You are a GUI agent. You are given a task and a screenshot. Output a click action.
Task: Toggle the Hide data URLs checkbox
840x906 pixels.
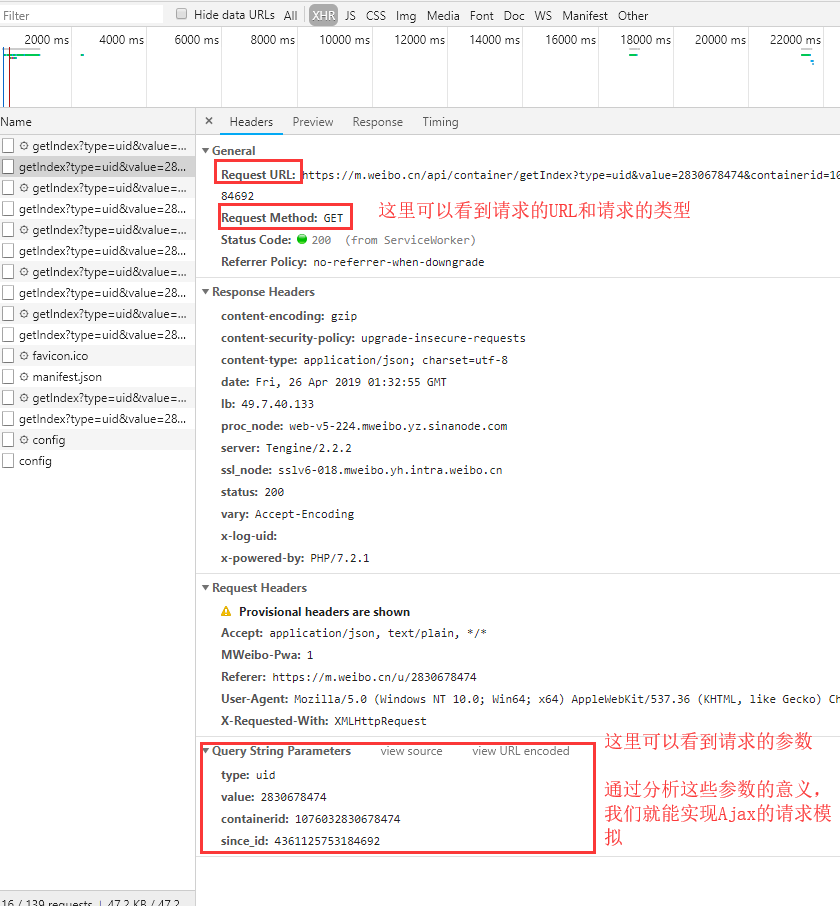click(181, 14)
